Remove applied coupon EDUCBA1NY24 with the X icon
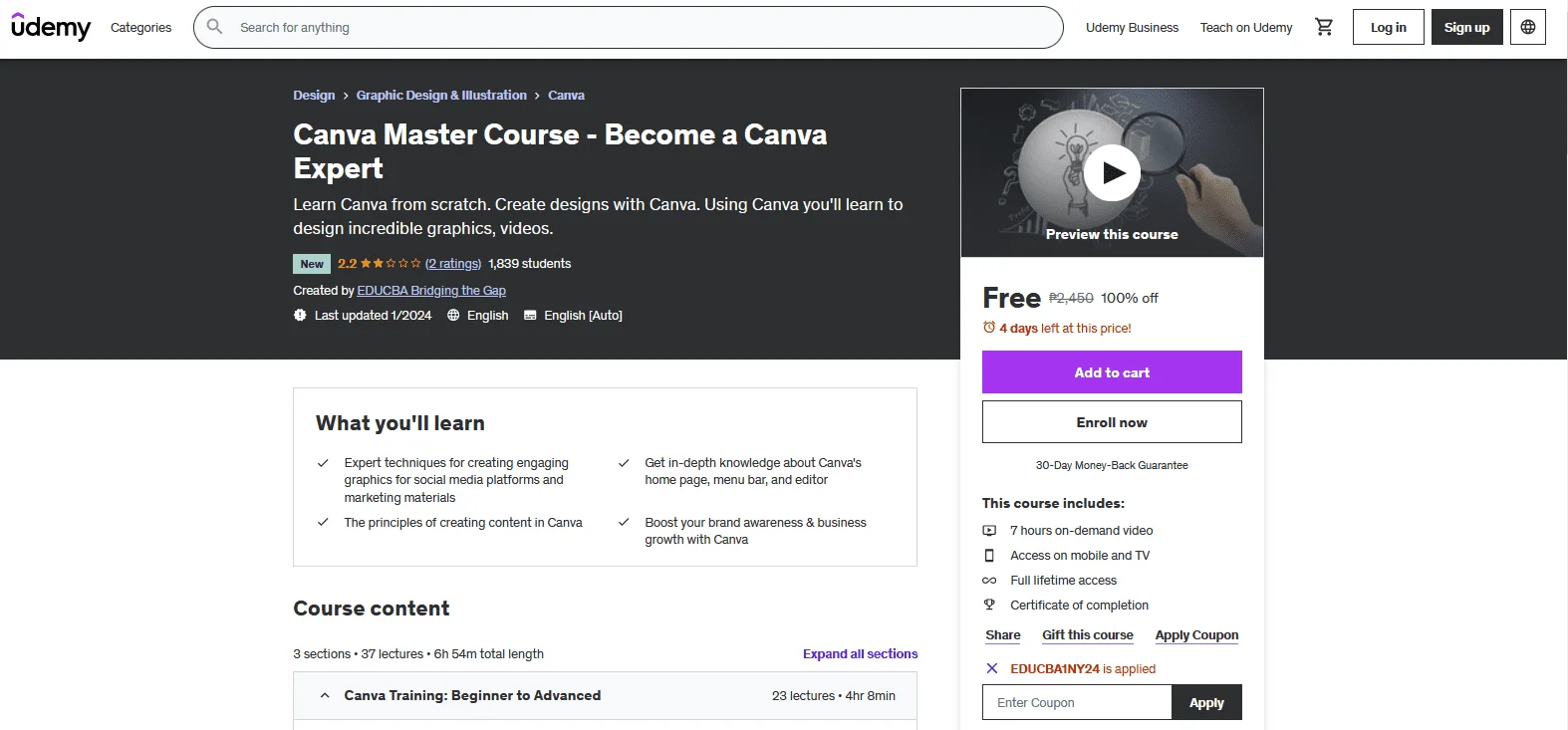This screenshot has width=1568, height=730. pos(991,668)
